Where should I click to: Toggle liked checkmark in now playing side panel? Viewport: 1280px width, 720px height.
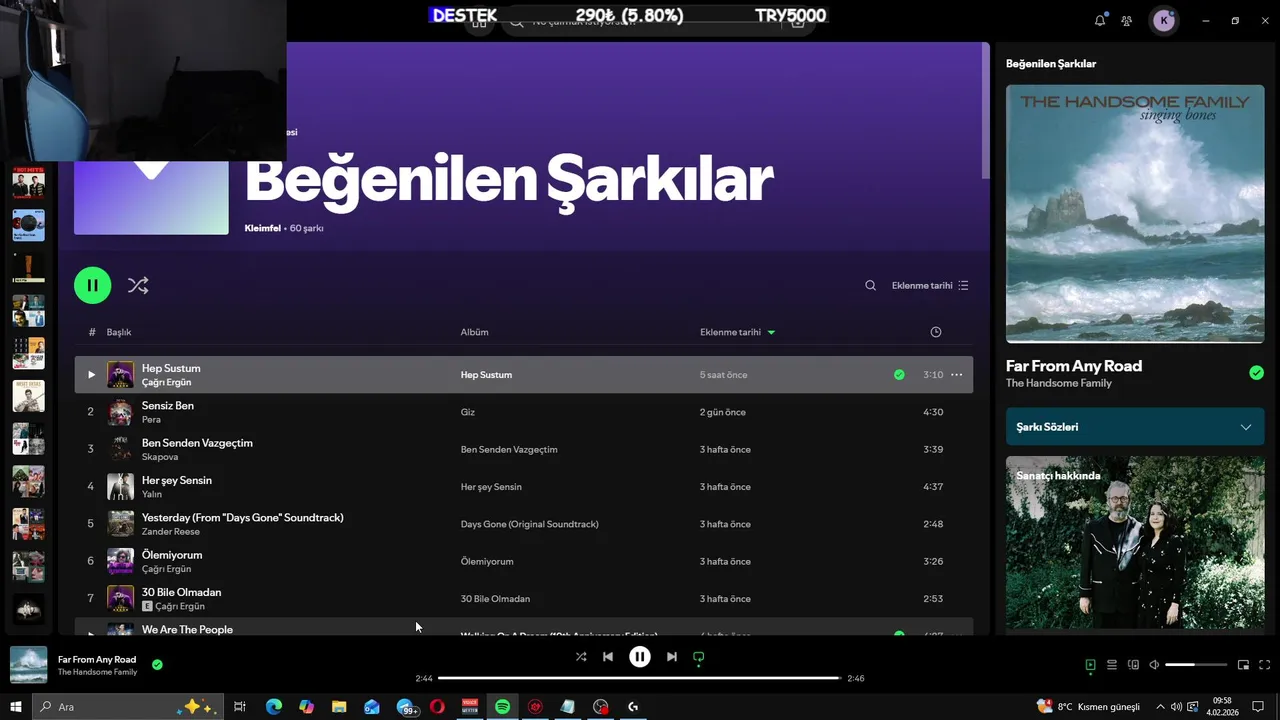click(1256, 373)
